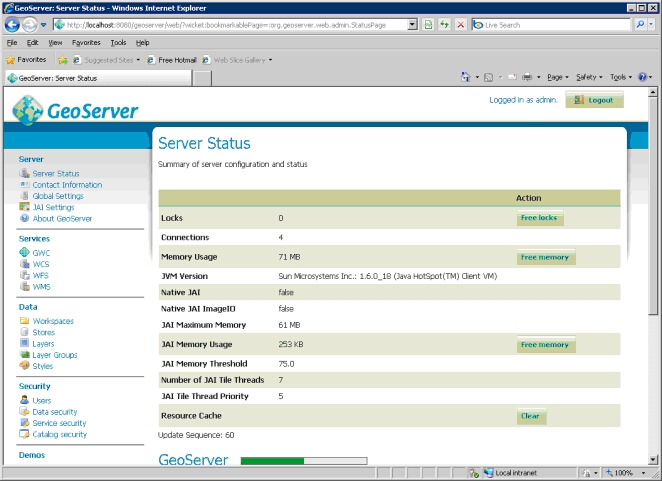Screen dimensions: 662x481
Task: Click the Help question mark icon
Action: pos(643,77)
